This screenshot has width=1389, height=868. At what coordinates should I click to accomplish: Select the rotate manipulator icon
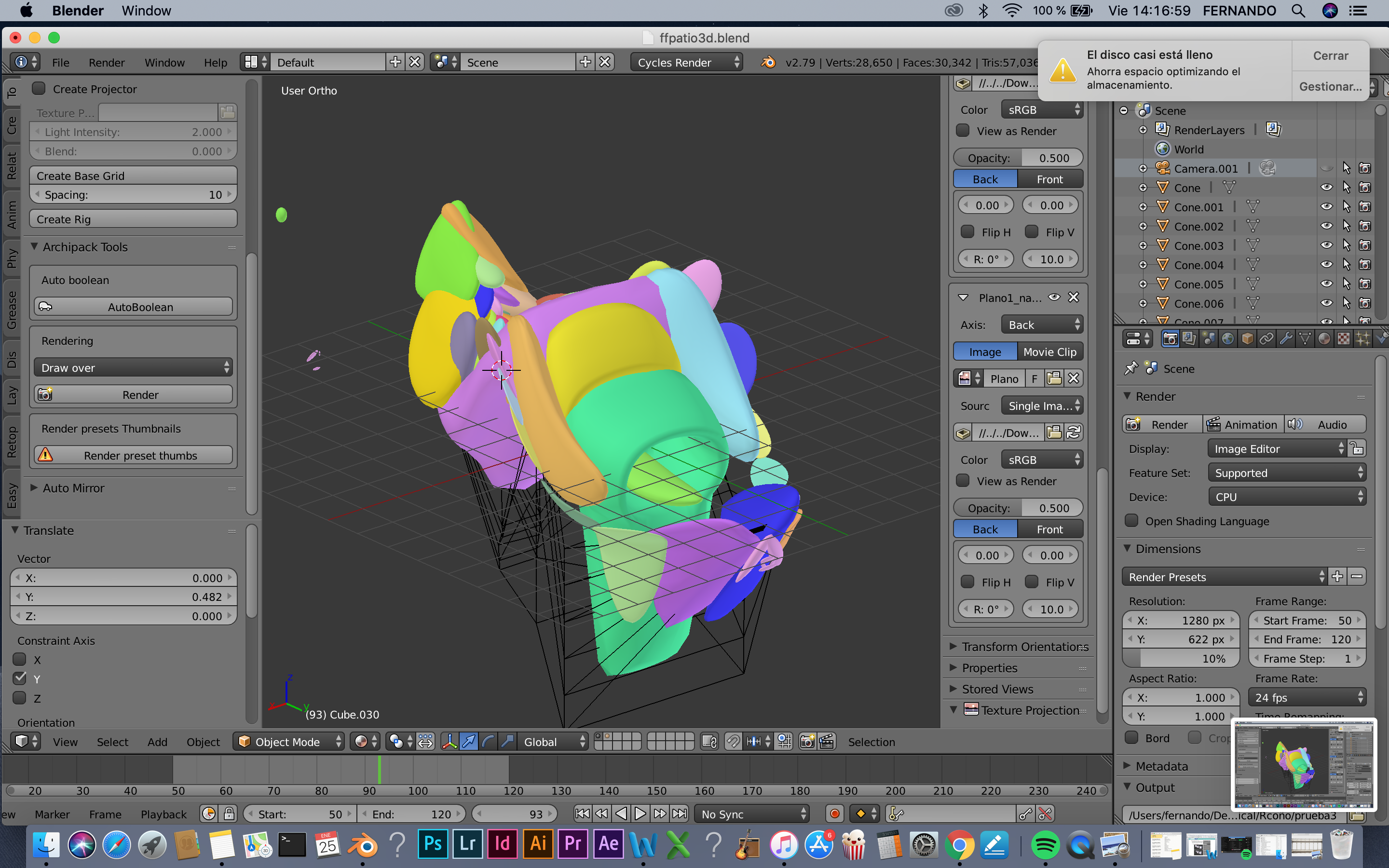[488, 742]
